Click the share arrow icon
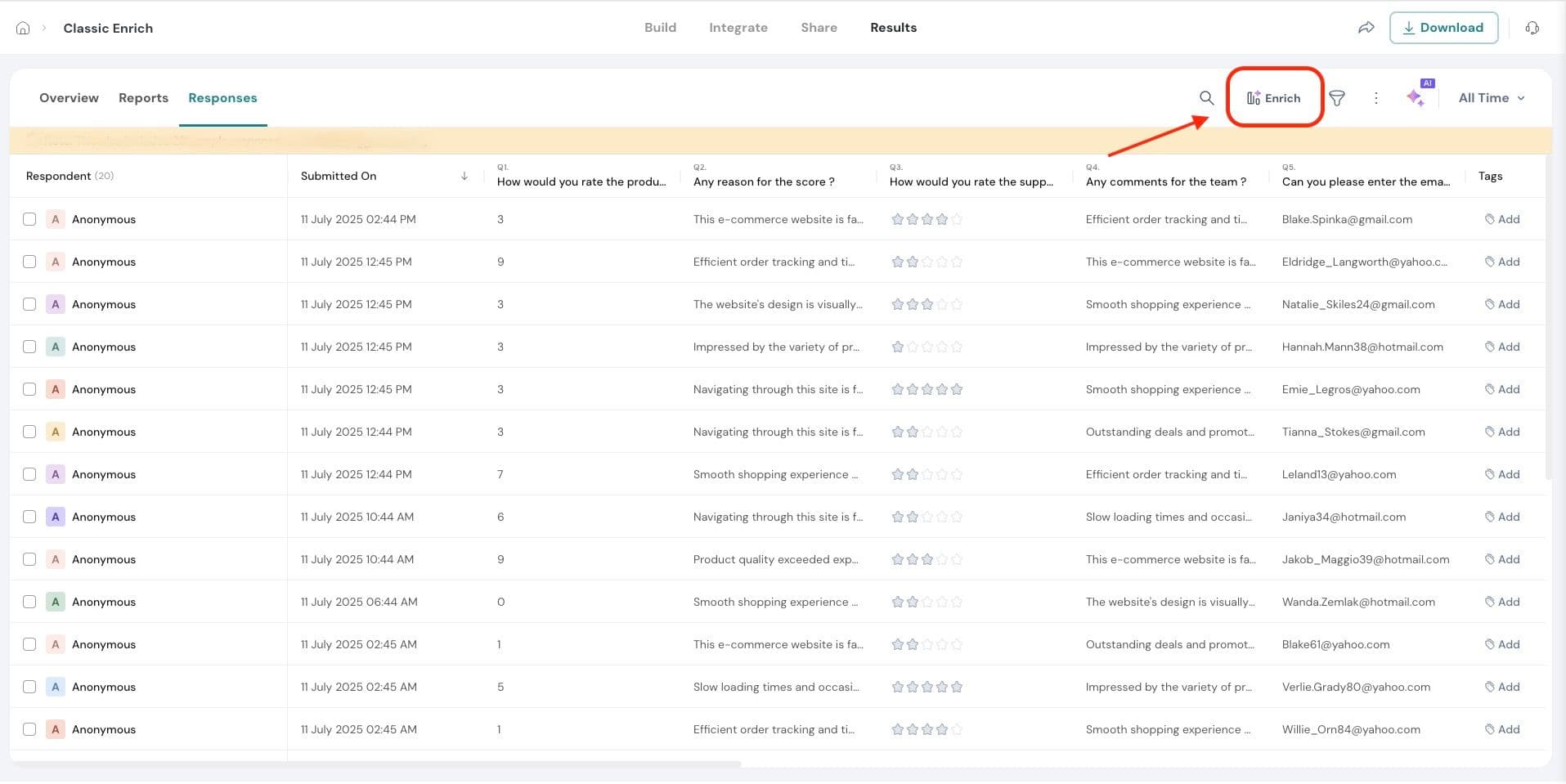The width and height of the screenshot is (1566, 784). (x=1366, y=28)
